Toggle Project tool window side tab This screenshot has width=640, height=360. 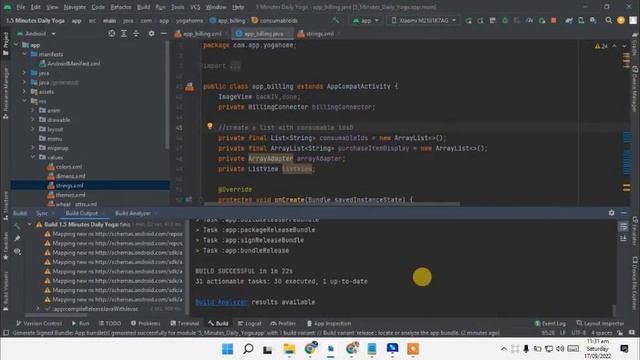tap(5, 43)
